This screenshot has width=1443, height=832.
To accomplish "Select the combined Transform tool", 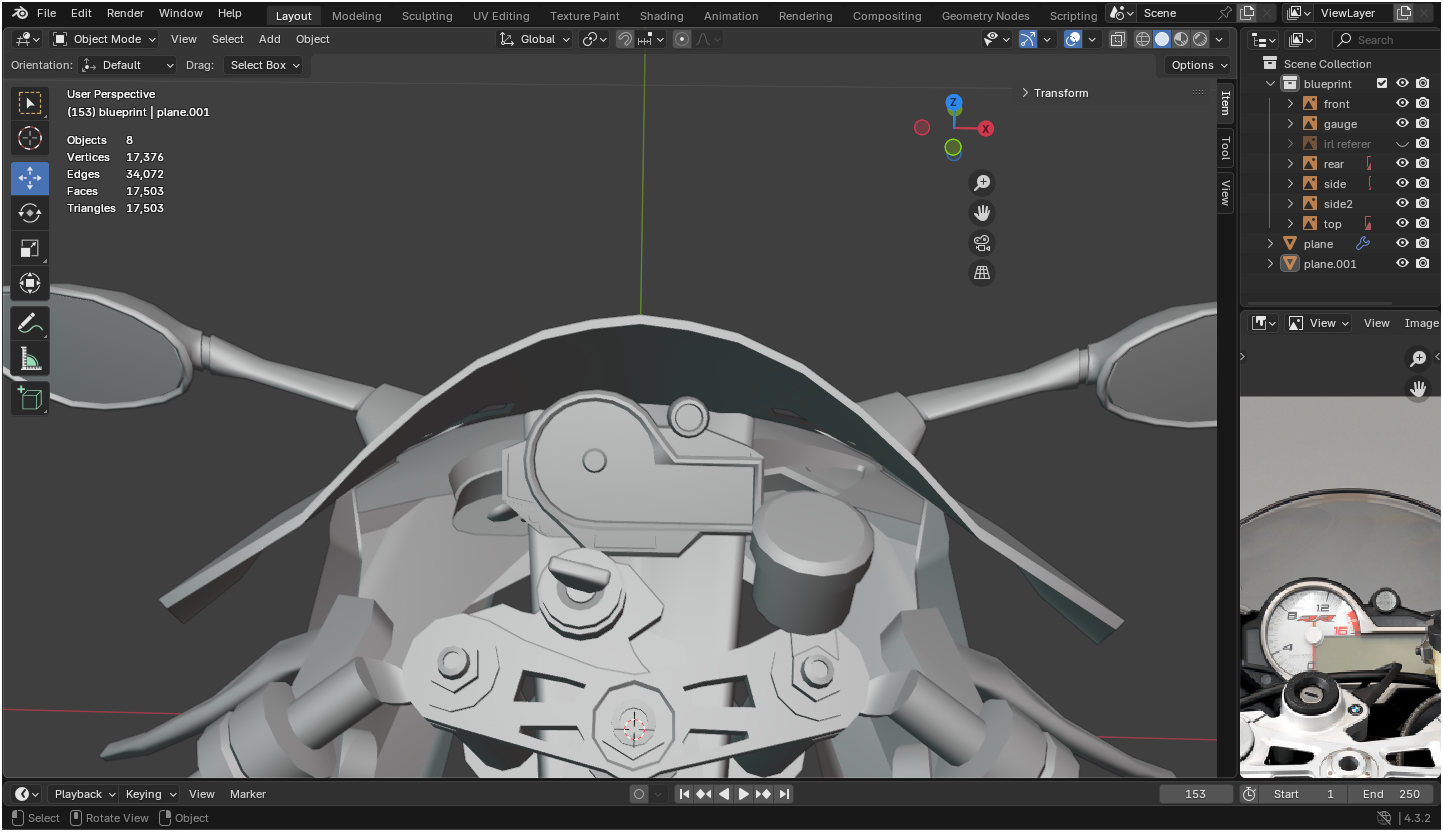I will [x=30, y=283].
